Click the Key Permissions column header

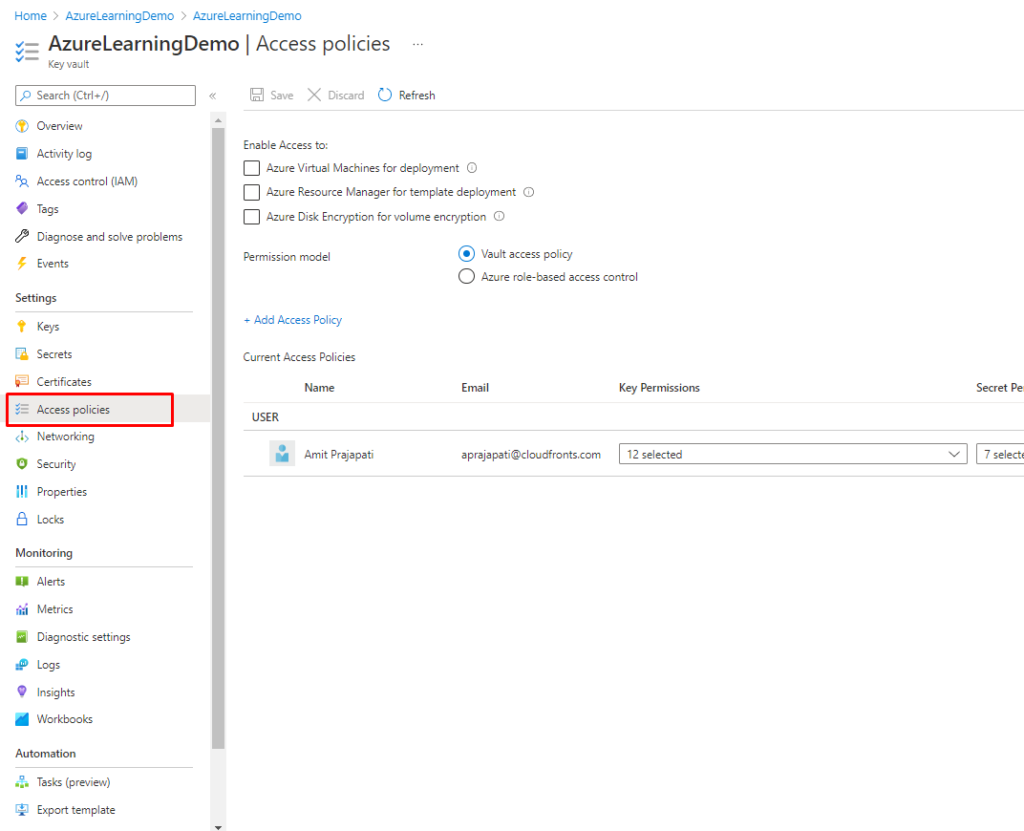[x=659, y=388]
